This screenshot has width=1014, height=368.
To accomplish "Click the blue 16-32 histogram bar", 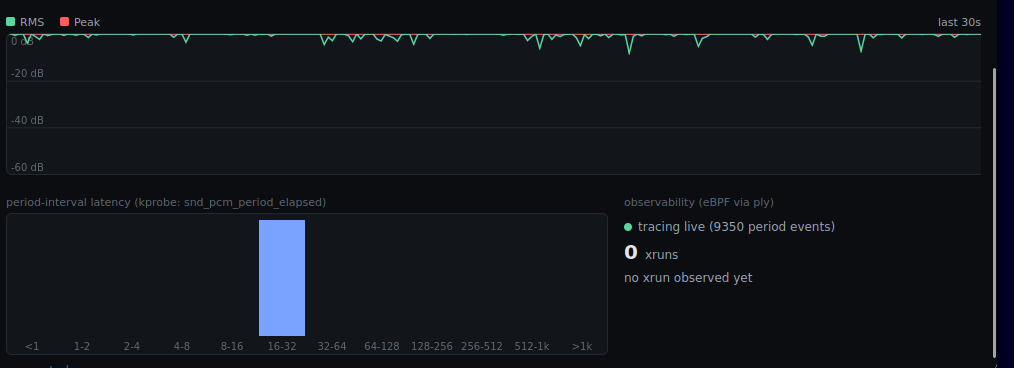I will [282, 278].
